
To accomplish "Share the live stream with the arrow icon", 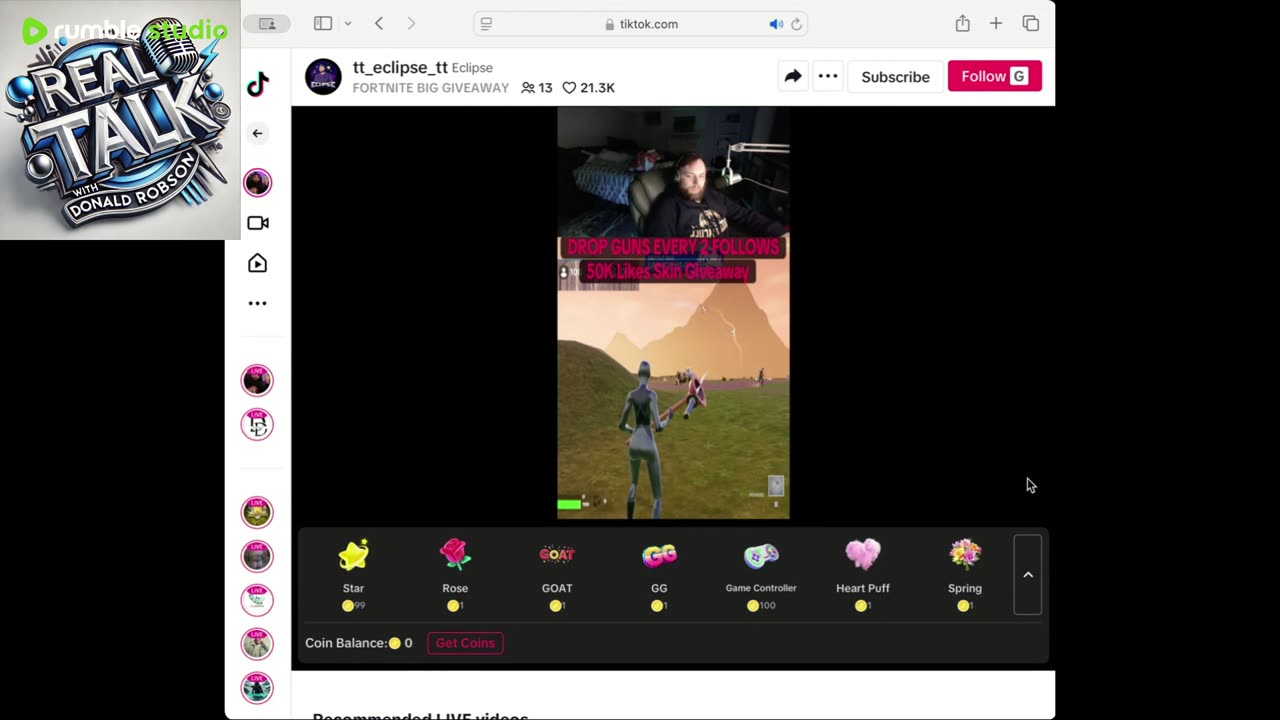I will point(793,76).
